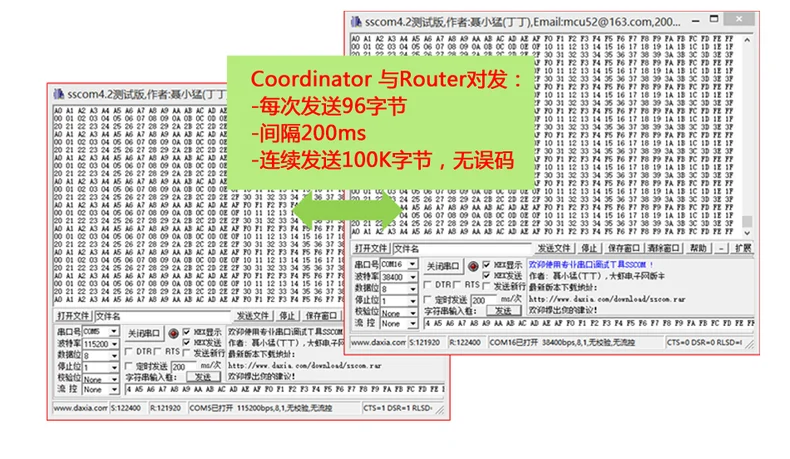Click the hex string input in COM16 window
Screen dimensions: 790x459
(589, 323)
